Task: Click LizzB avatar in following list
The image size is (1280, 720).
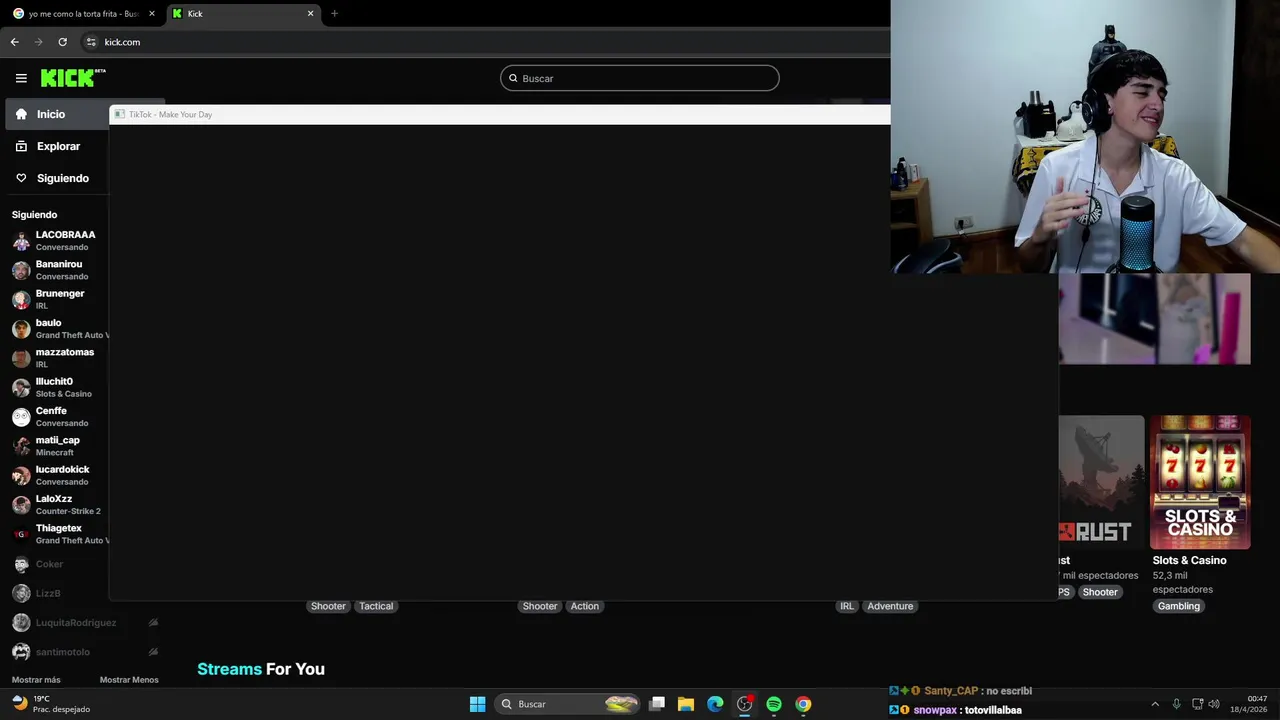Action: (21, 593)
